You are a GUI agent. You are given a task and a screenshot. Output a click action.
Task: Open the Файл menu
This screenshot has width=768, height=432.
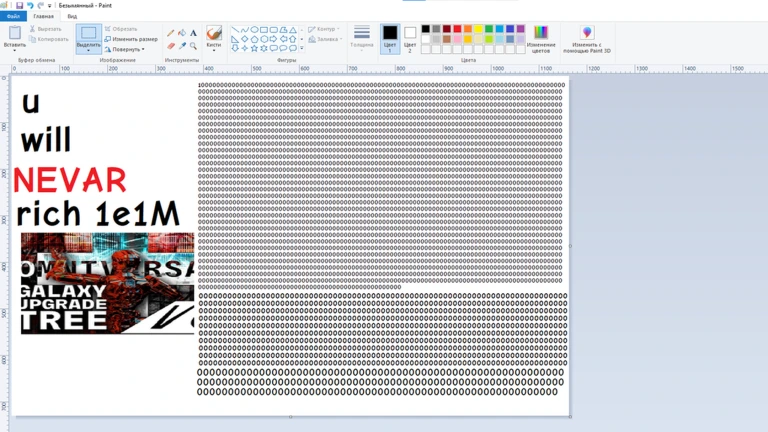tap(13, 16)
